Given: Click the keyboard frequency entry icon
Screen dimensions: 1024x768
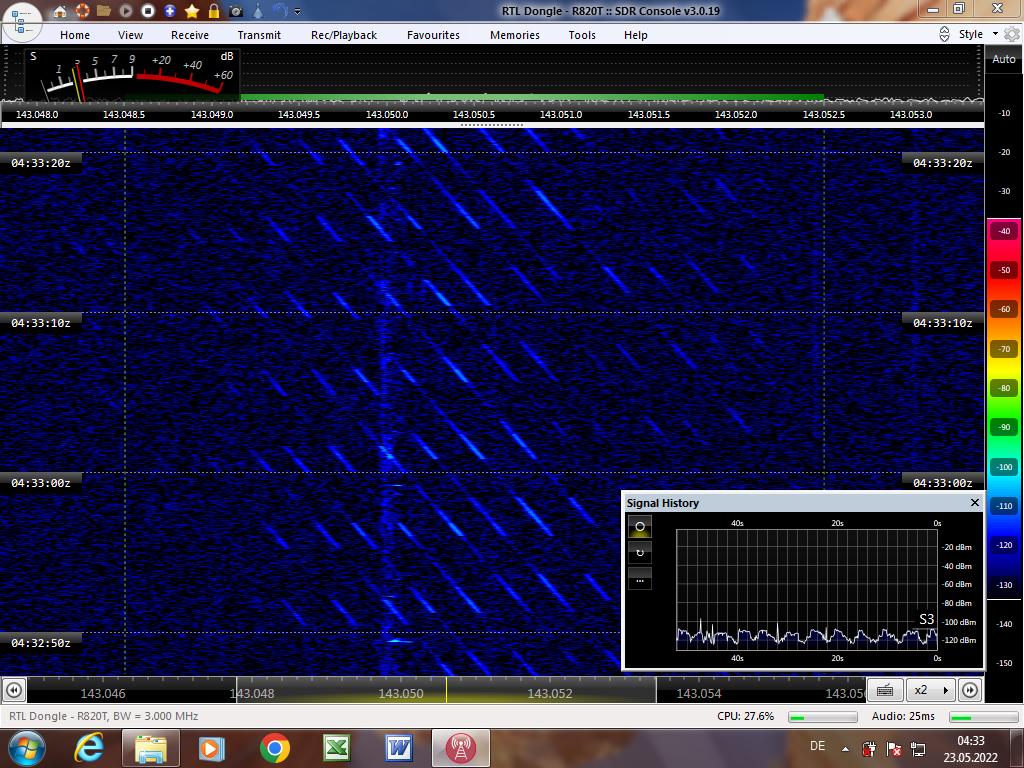Looking at the screenshot, I should pyautogui.click(x=885, y=690).
